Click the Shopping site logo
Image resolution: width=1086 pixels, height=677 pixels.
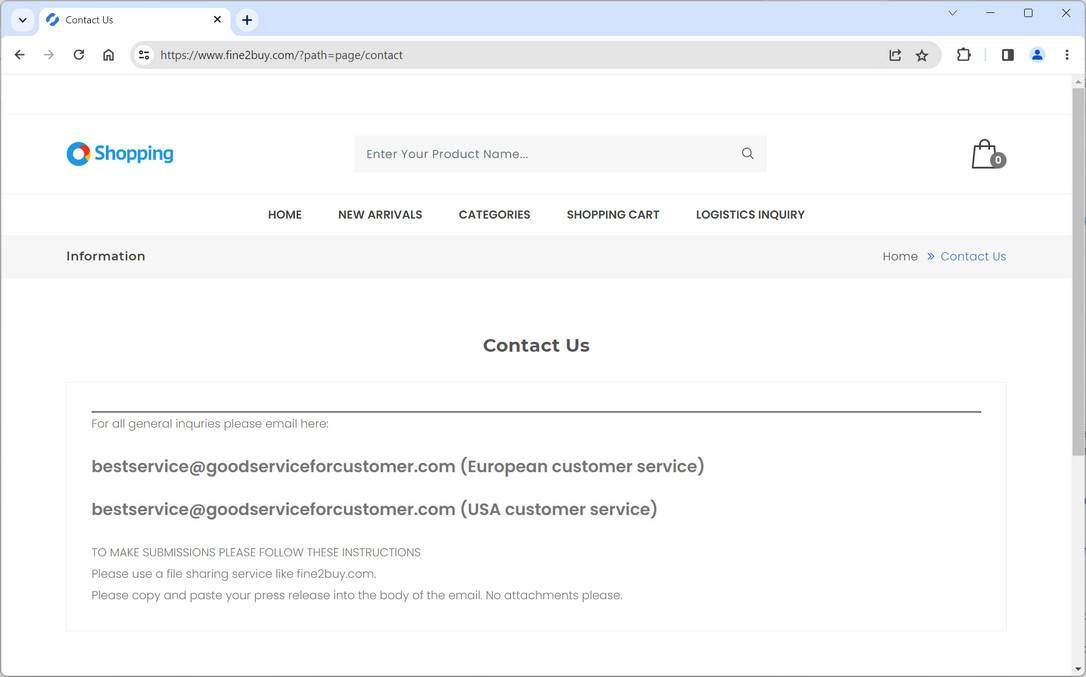coord(119,153)
